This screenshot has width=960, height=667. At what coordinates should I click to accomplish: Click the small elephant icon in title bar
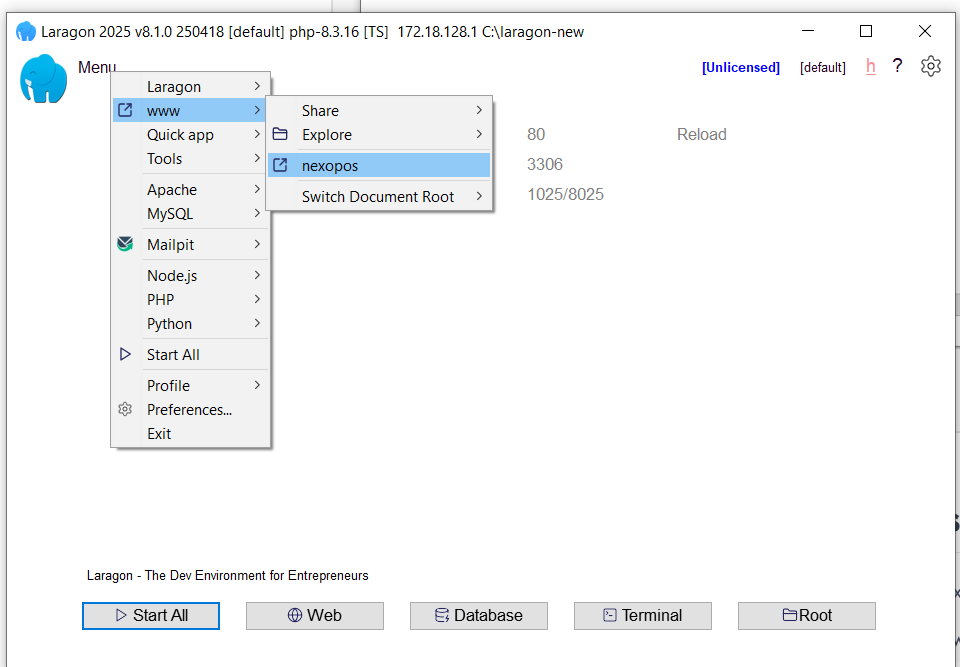coord(26,31)
